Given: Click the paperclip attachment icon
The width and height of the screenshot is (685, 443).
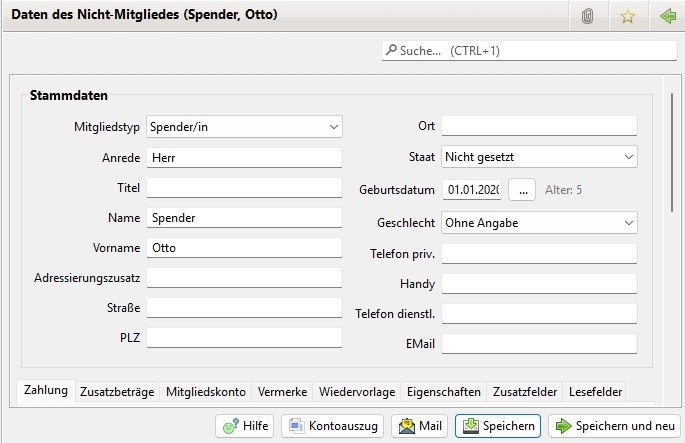Looking at the screenshot, I should click(588, 16).
